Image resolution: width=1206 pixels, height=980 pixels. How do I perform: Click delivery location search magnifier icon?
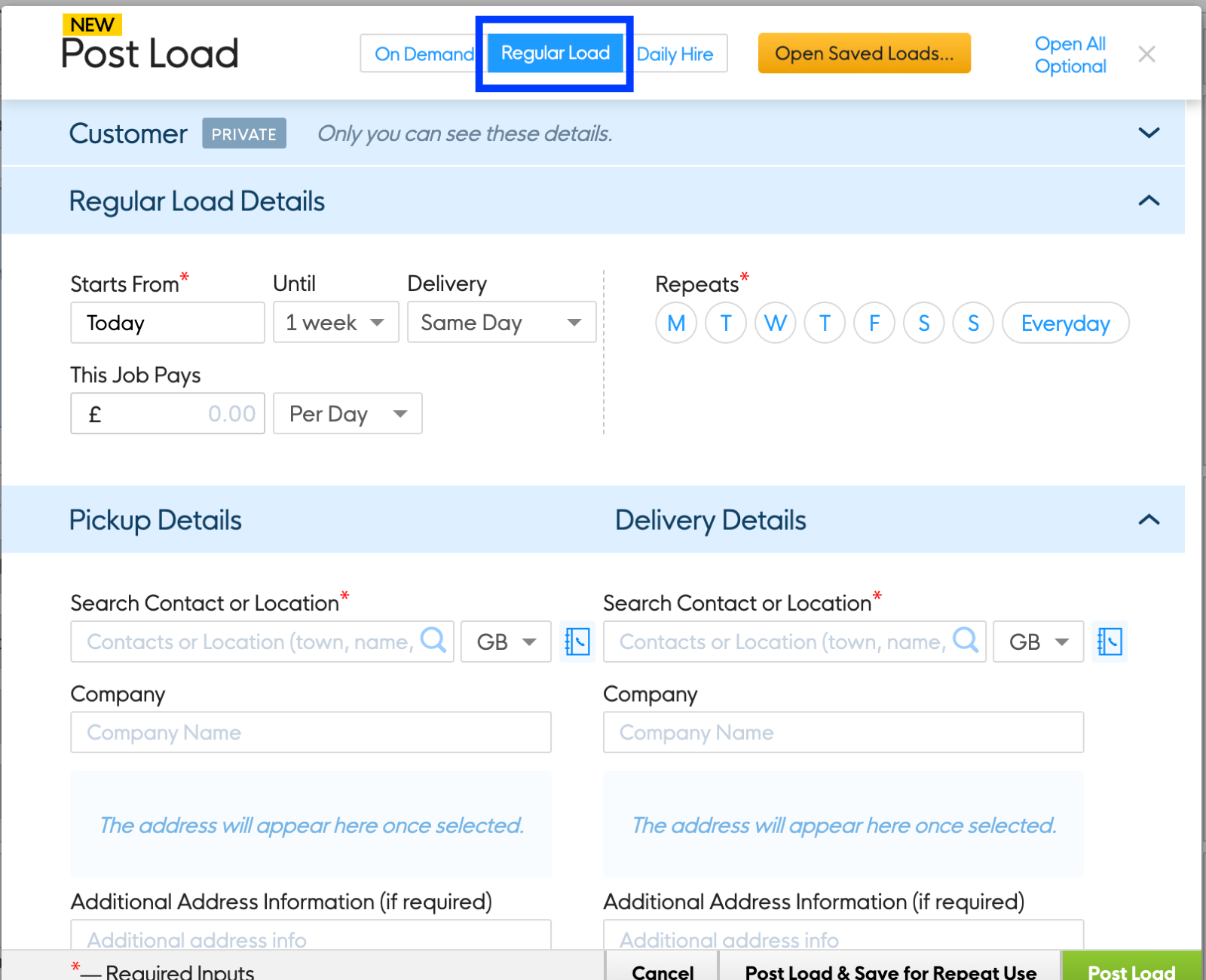(x=966, y=640)
